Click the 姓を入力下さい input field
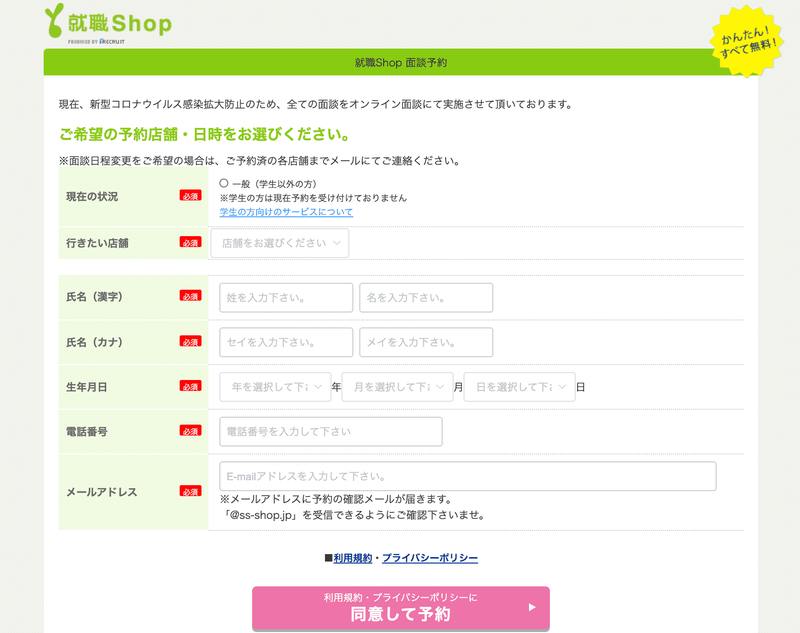 click(x=285, y=297)
